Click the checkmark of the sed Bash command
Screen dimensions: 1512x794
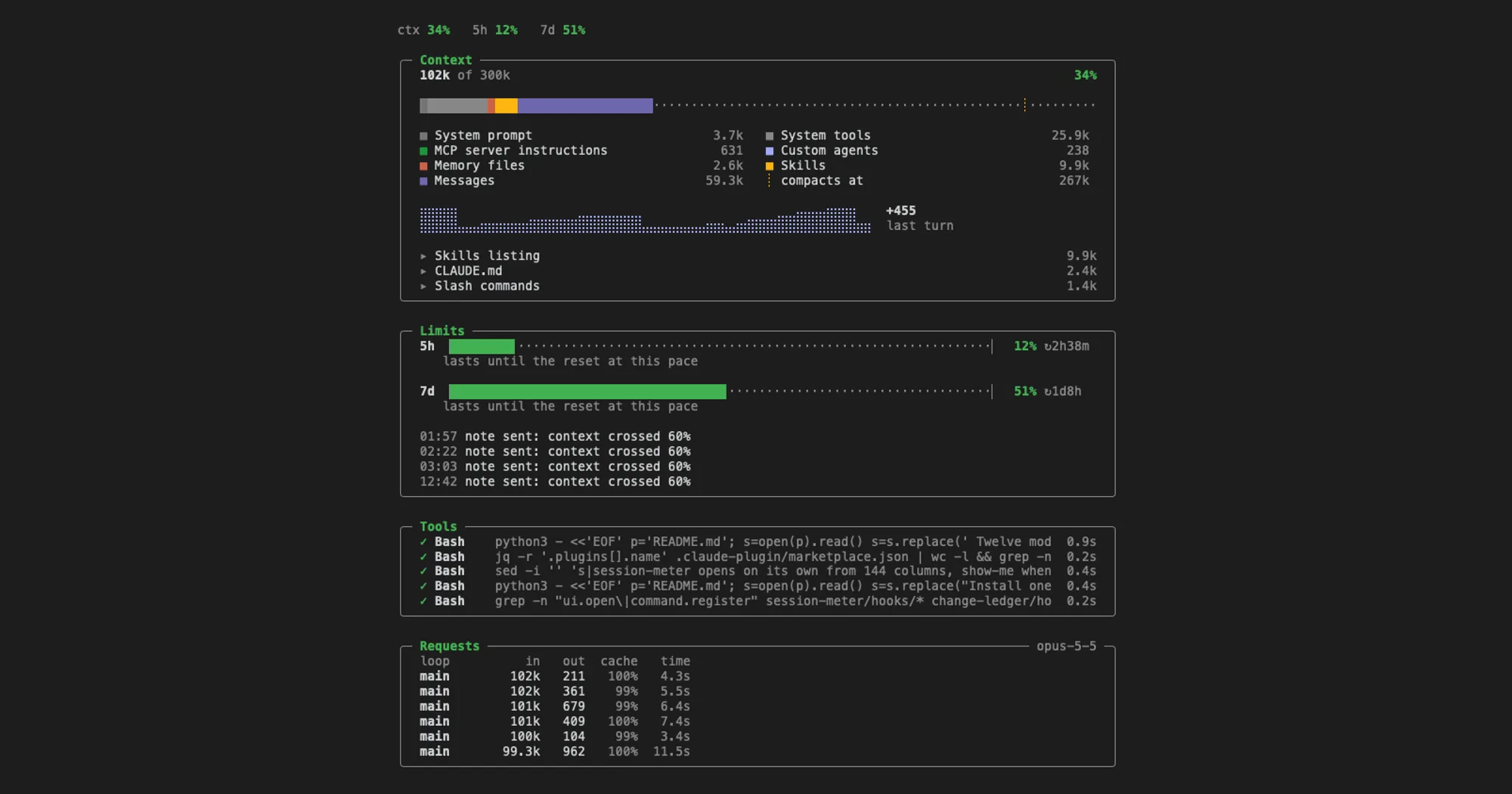[423, 571]
